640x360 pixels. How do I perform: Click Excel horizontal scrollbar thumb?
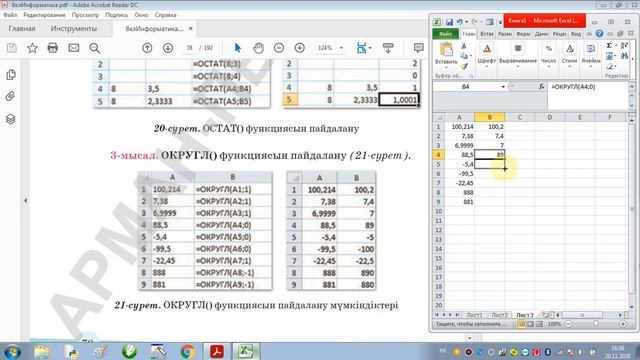[582, 315]
